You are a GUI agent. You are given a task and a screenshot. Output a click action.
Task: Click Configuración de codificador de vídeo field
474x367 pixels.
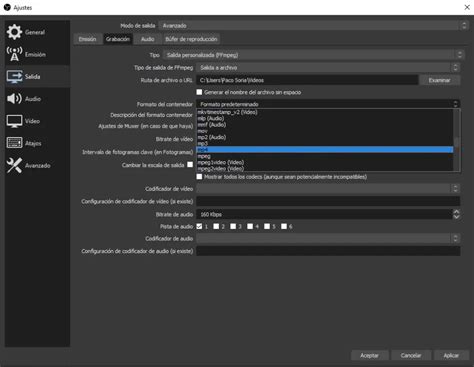(x=328, y=201)
